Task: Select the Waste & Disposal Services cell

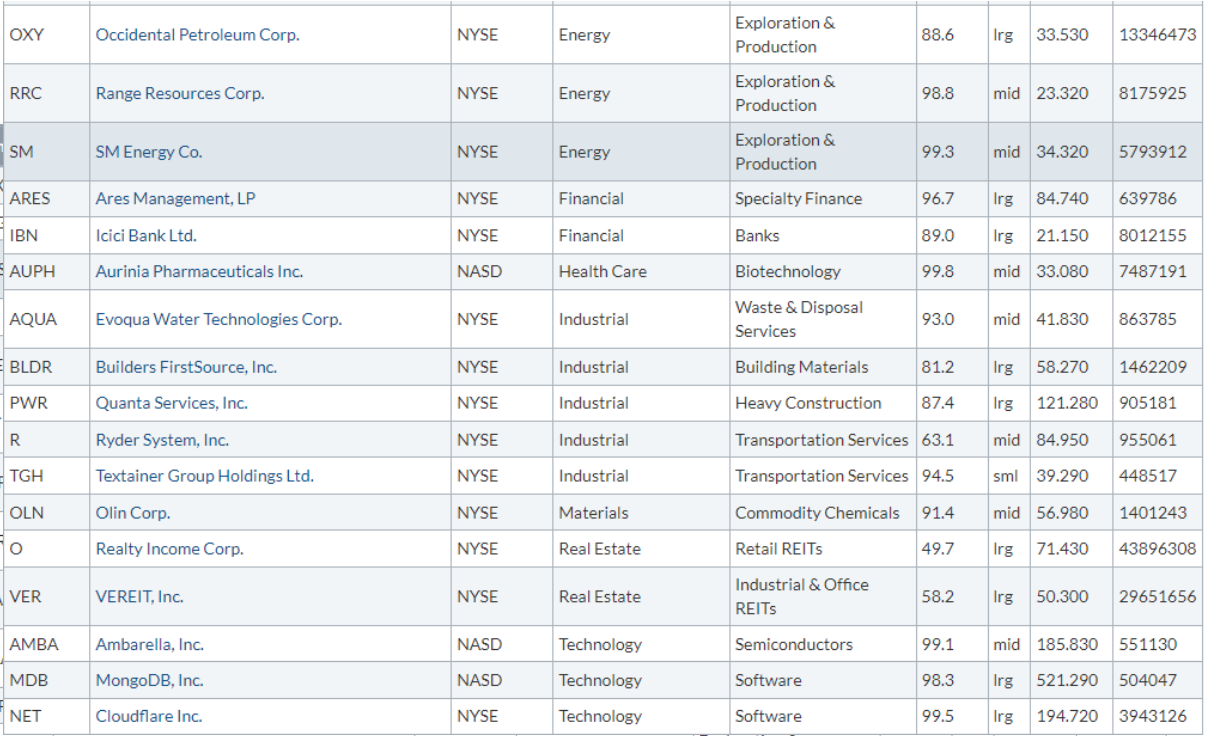Action: coord(823,320)
